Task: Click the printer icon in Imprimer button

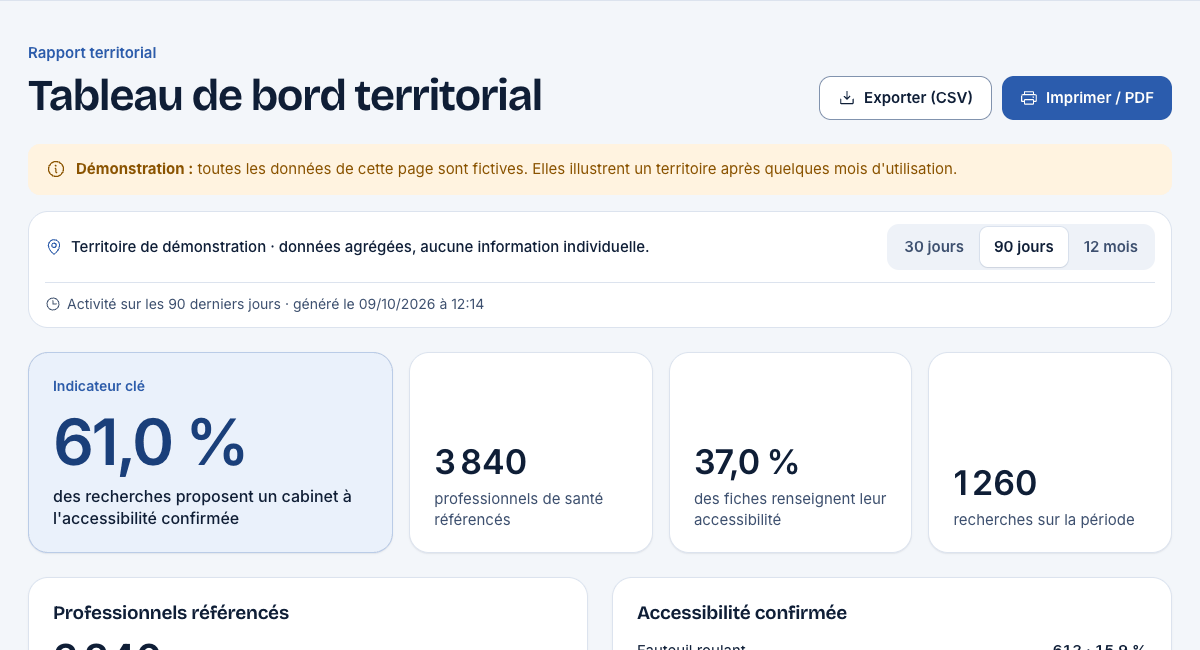Action: click(1028, 98)
